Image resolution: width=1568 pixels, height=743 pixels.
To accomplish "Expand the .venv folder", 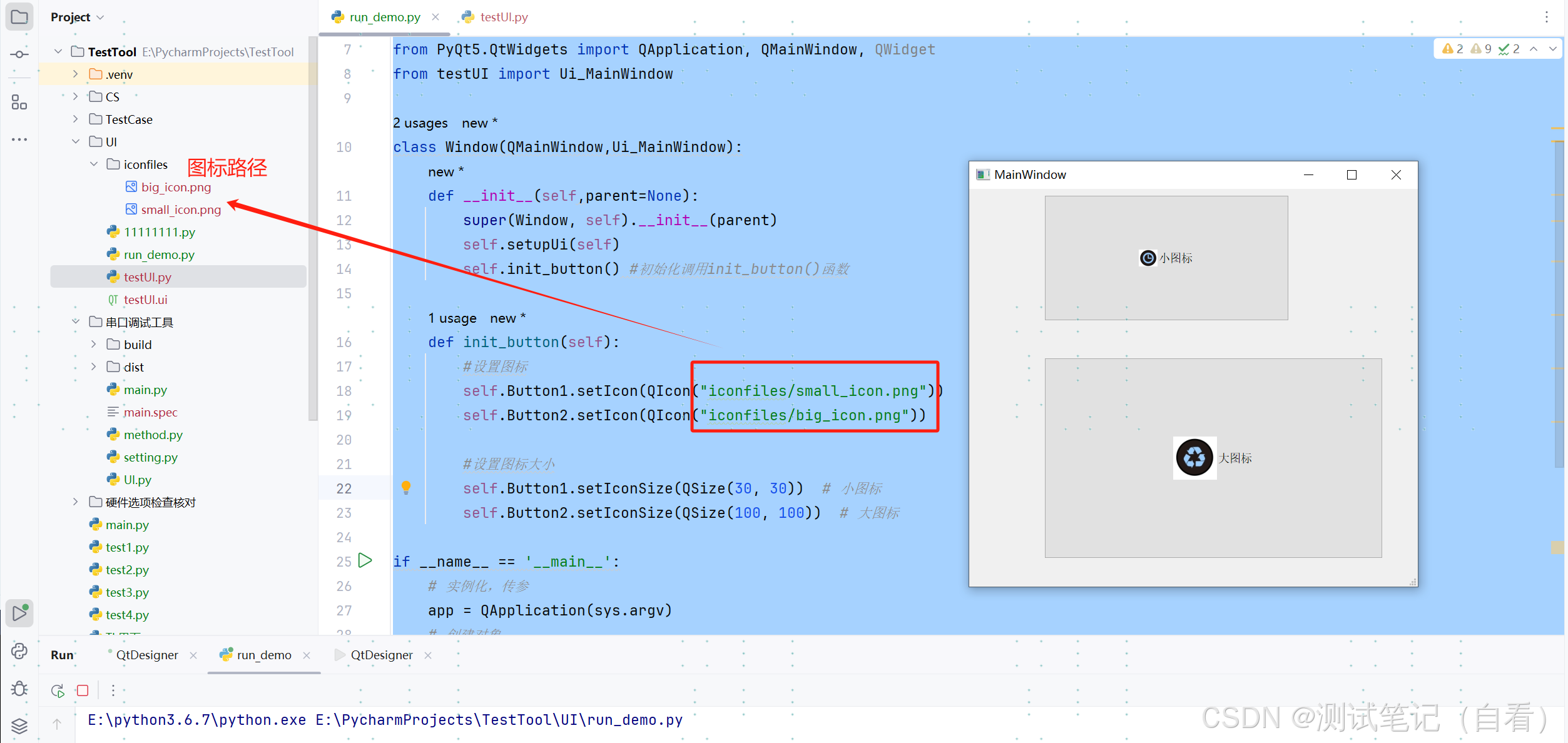I will pos(76,74).
